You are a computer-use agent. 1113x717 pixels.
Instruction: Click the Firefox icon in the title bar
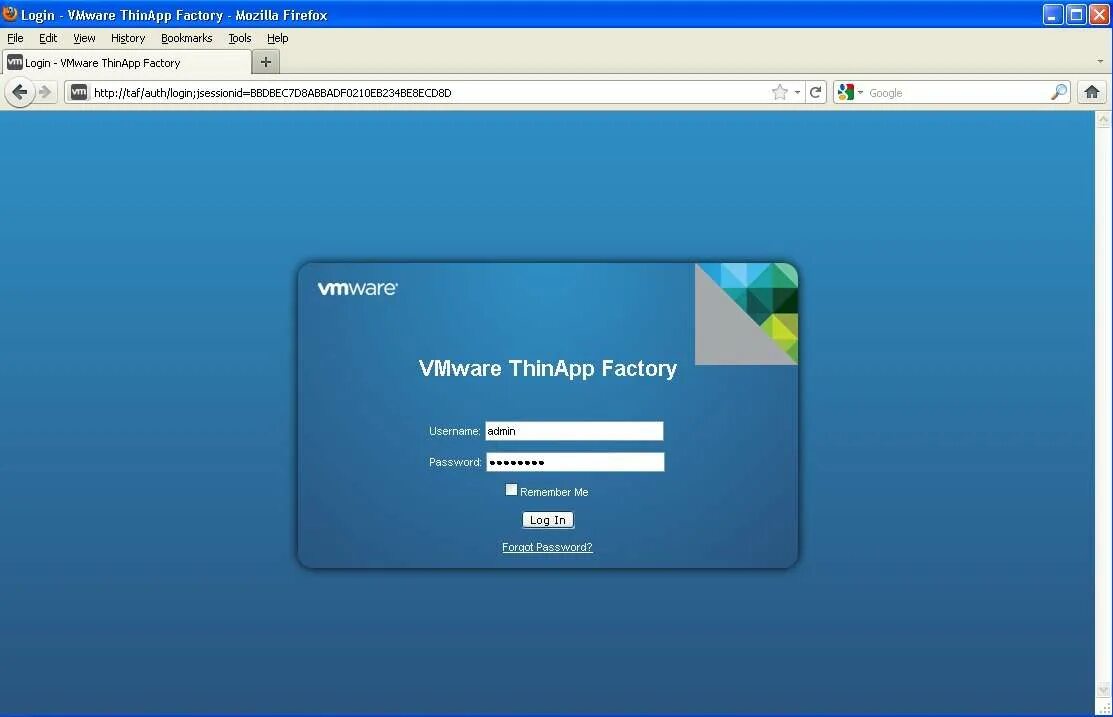pyautogui.click(x=8, y=14)
